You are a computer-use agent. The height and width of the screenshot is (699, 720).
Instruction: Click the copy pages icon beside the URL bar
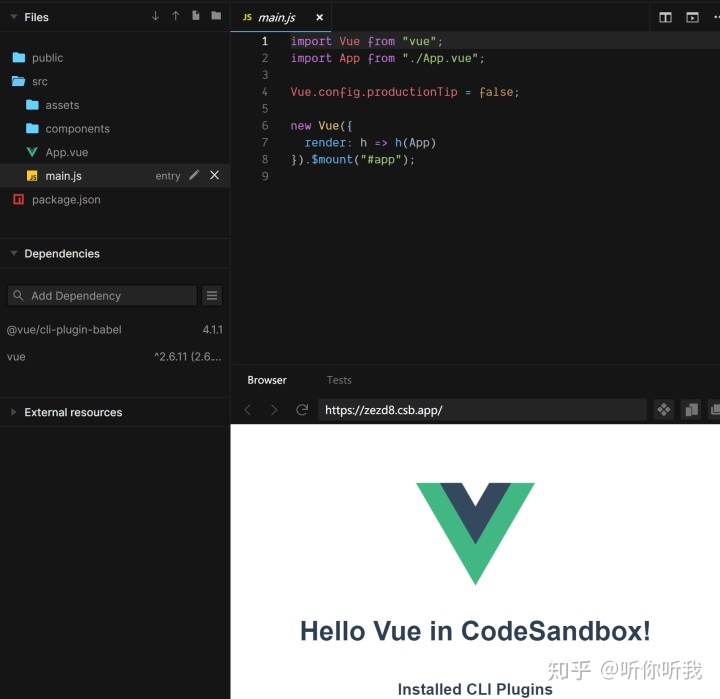tap(692, 409)
